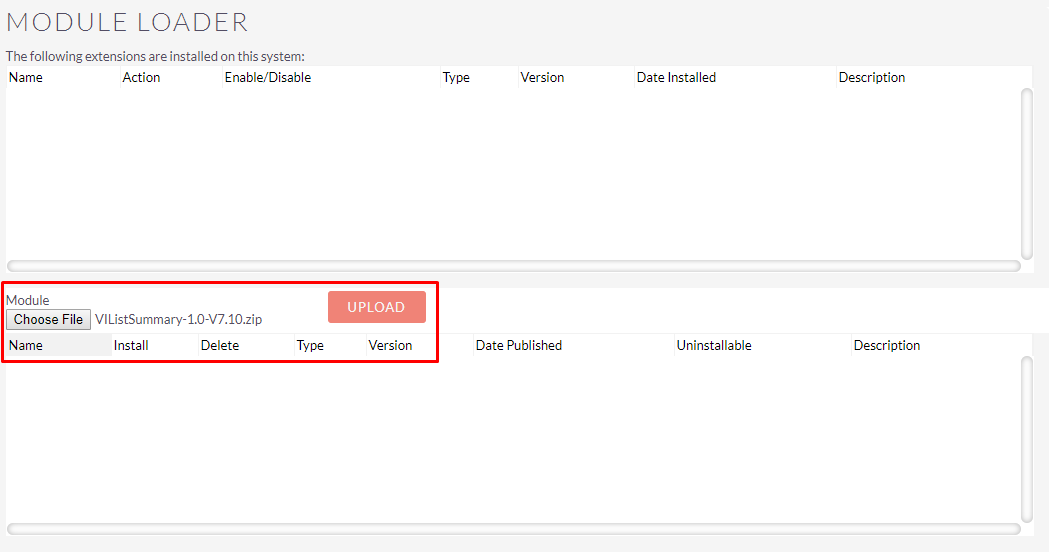Open the Choose File browser
1049x552 pixels.
48,320
